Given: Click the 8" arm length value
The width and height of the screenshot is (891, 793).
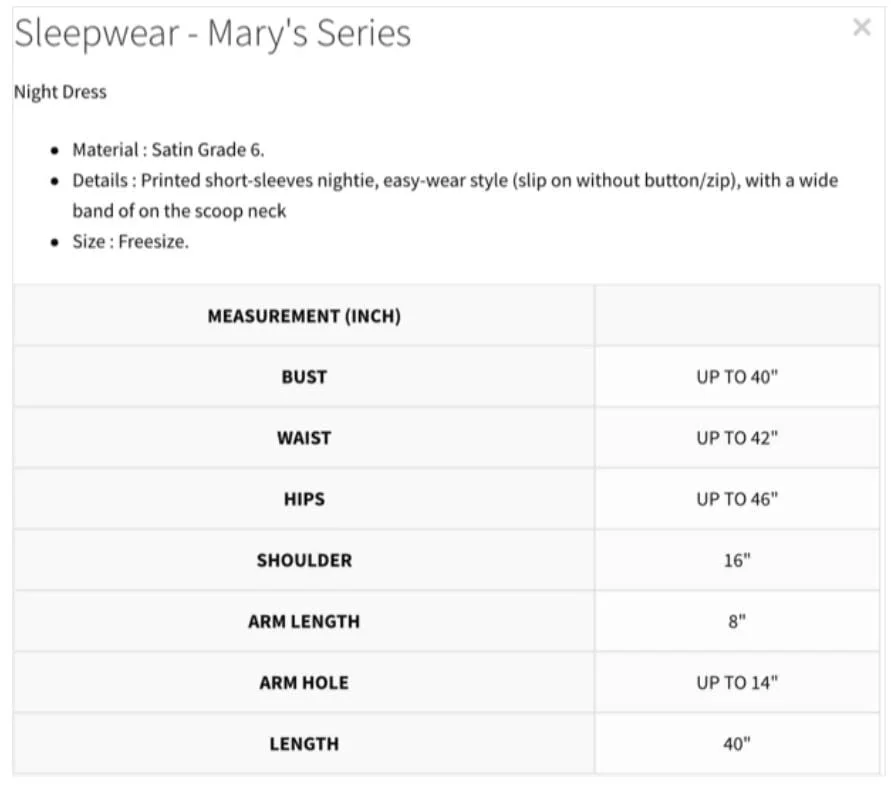Looking at the screenshot, I should [737, 621].
